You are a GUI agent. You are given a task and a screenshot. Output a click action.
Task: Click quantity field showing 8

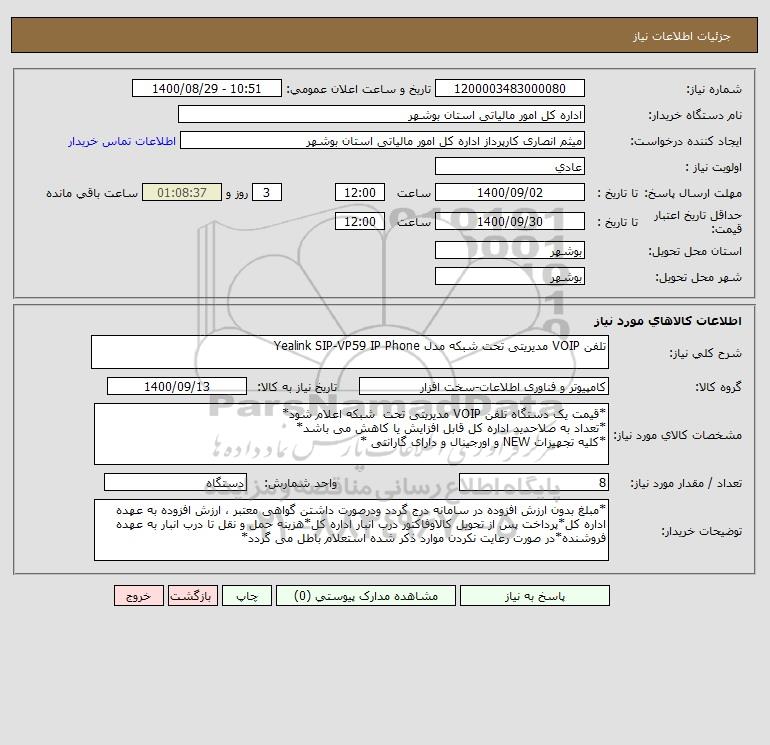pyautogui.click(x=534, y=483)
